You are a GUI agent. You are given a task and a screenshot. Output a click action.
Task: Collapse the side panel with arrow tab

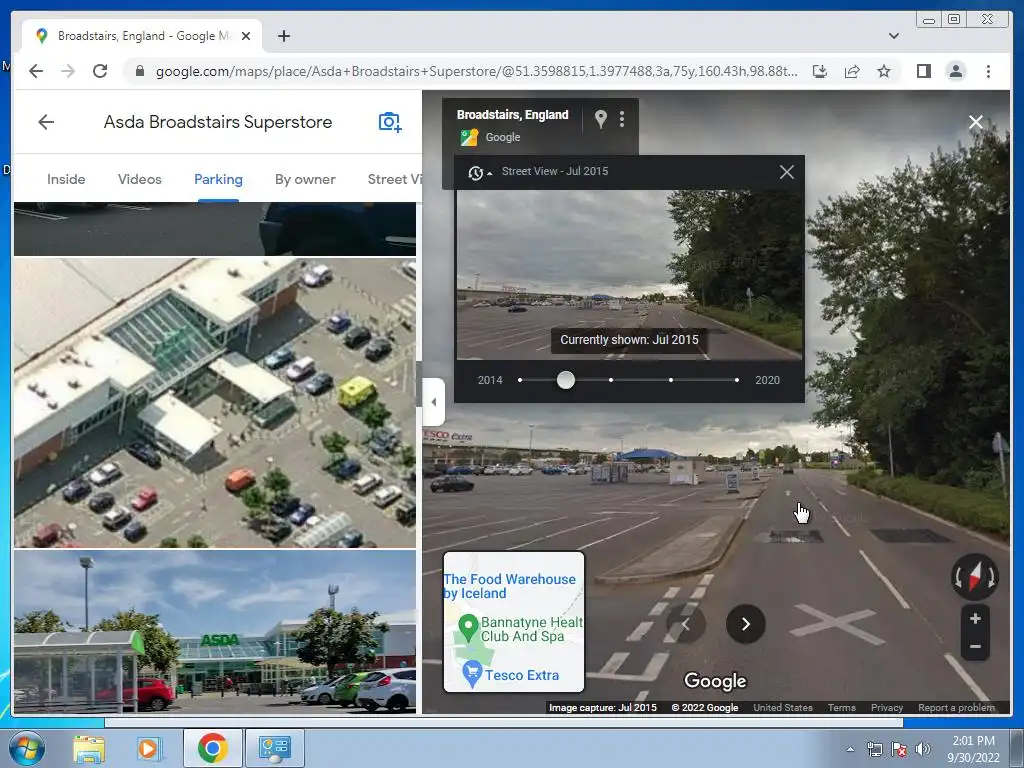(x=434, y=402)
